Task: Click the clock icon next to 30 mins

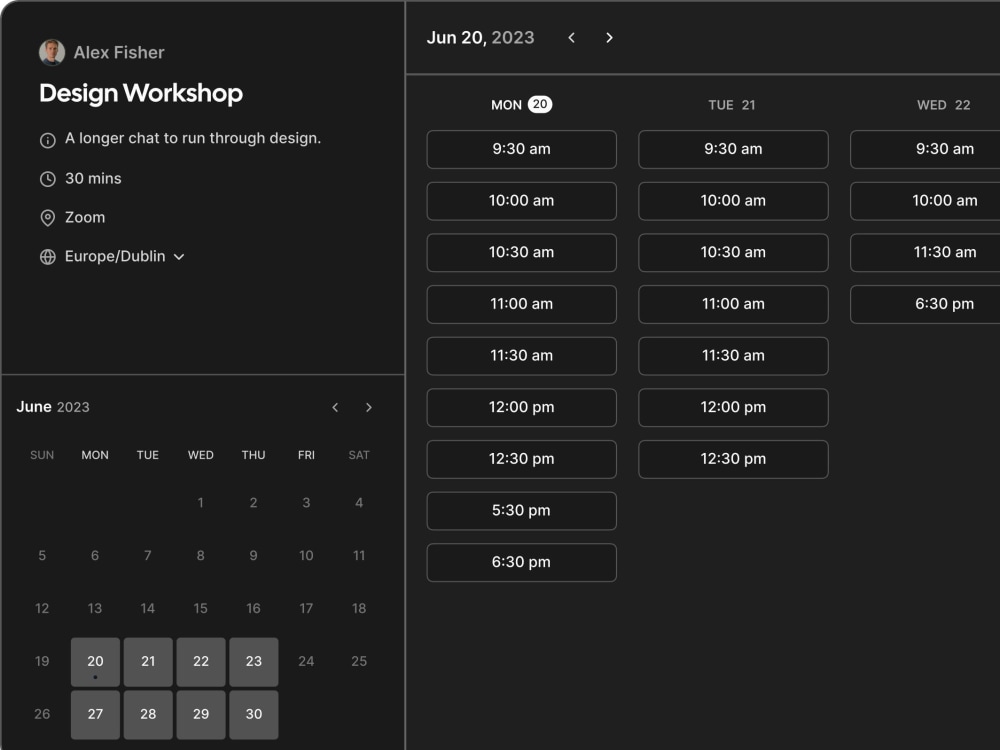Action: pyautogui.click(x=48, y=179)
